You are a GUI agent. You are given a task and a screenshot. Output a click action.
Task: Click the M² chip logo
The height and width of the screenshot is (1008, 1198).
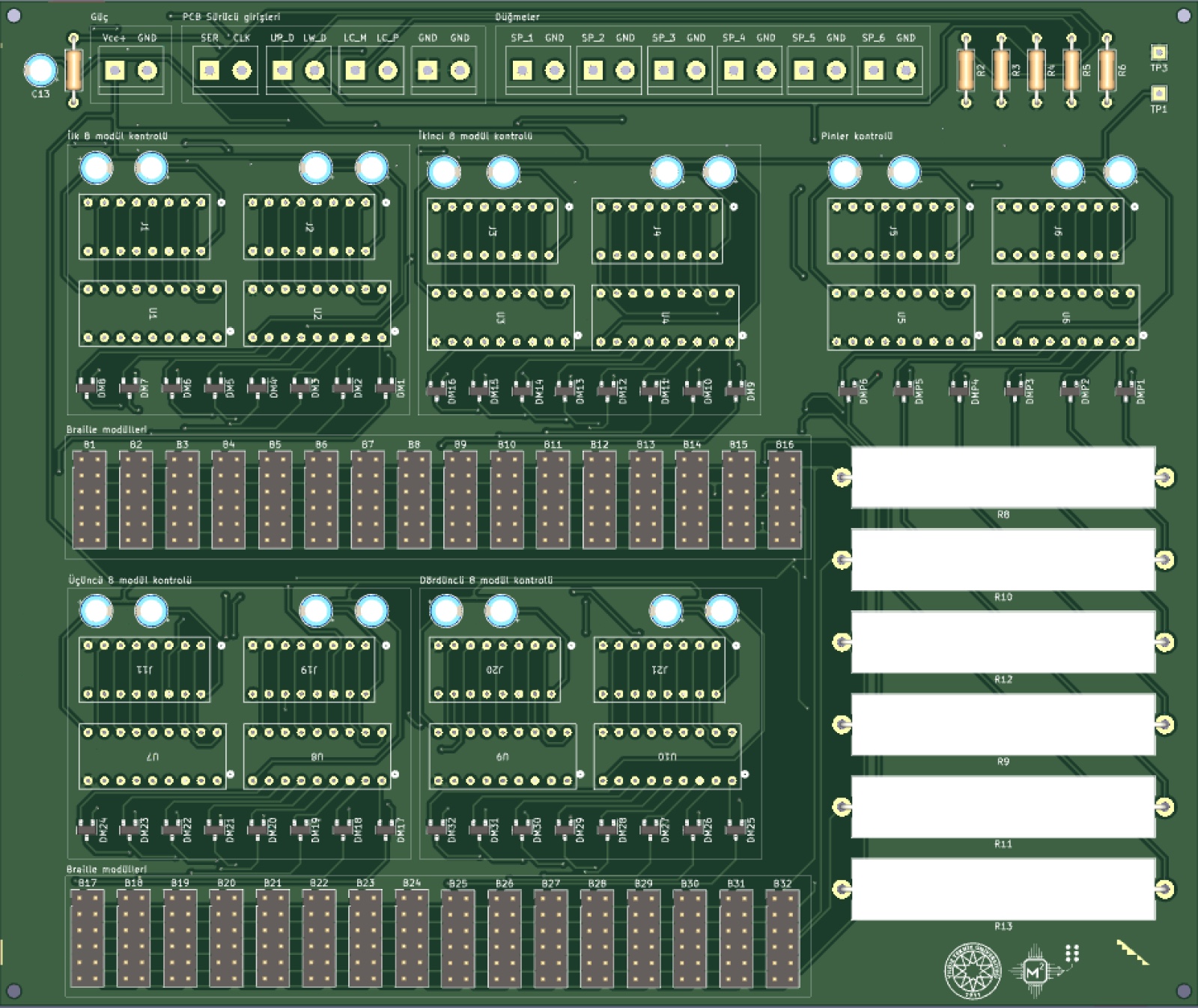1035,972
